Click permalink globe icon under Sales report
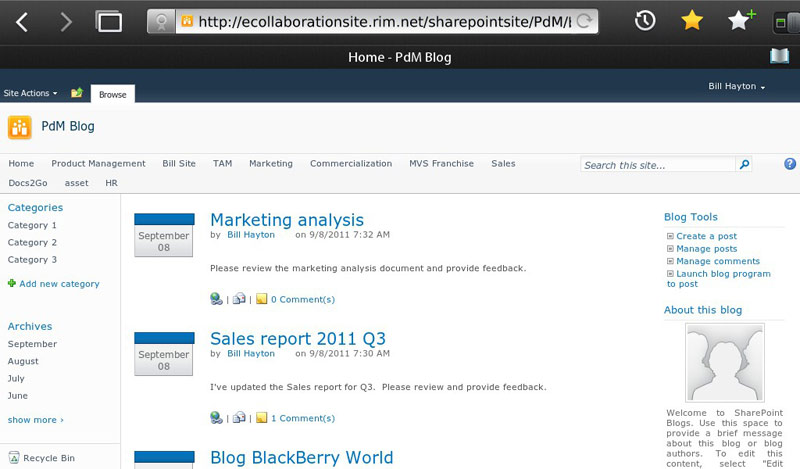 pyautogui.click(x=216, y=417)
